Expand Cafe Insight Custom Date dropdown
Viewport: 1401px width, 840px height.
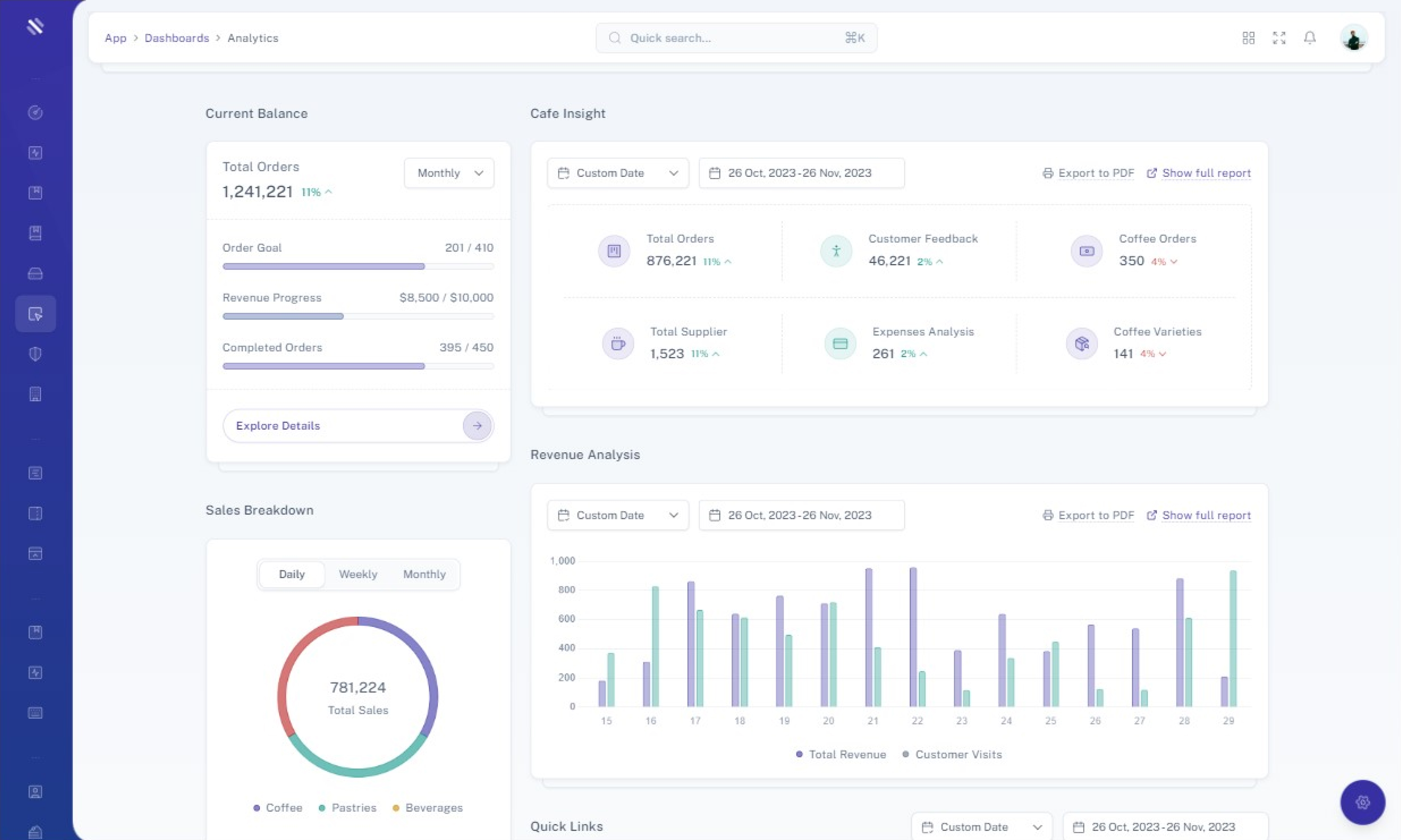(x=617, y=173)
